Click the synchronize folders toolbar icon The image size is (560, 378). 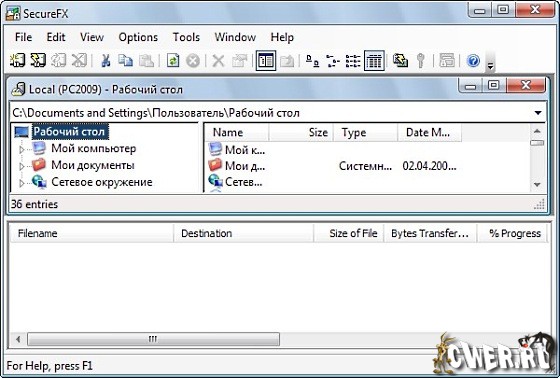[x=400, y=61]
